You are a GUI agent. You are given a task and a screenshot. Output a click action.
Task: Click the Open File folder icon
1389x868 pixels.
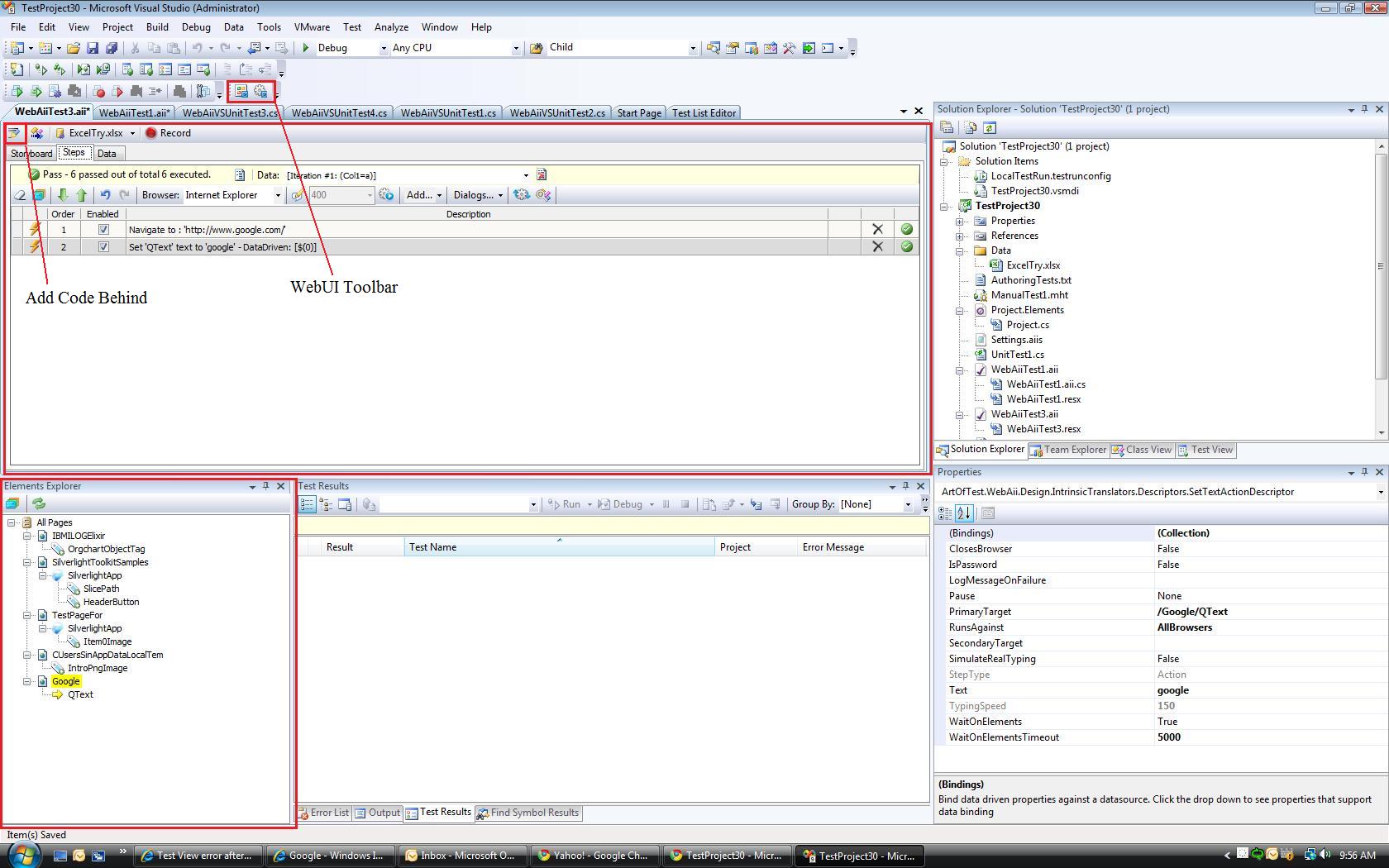tap(74, 48)
